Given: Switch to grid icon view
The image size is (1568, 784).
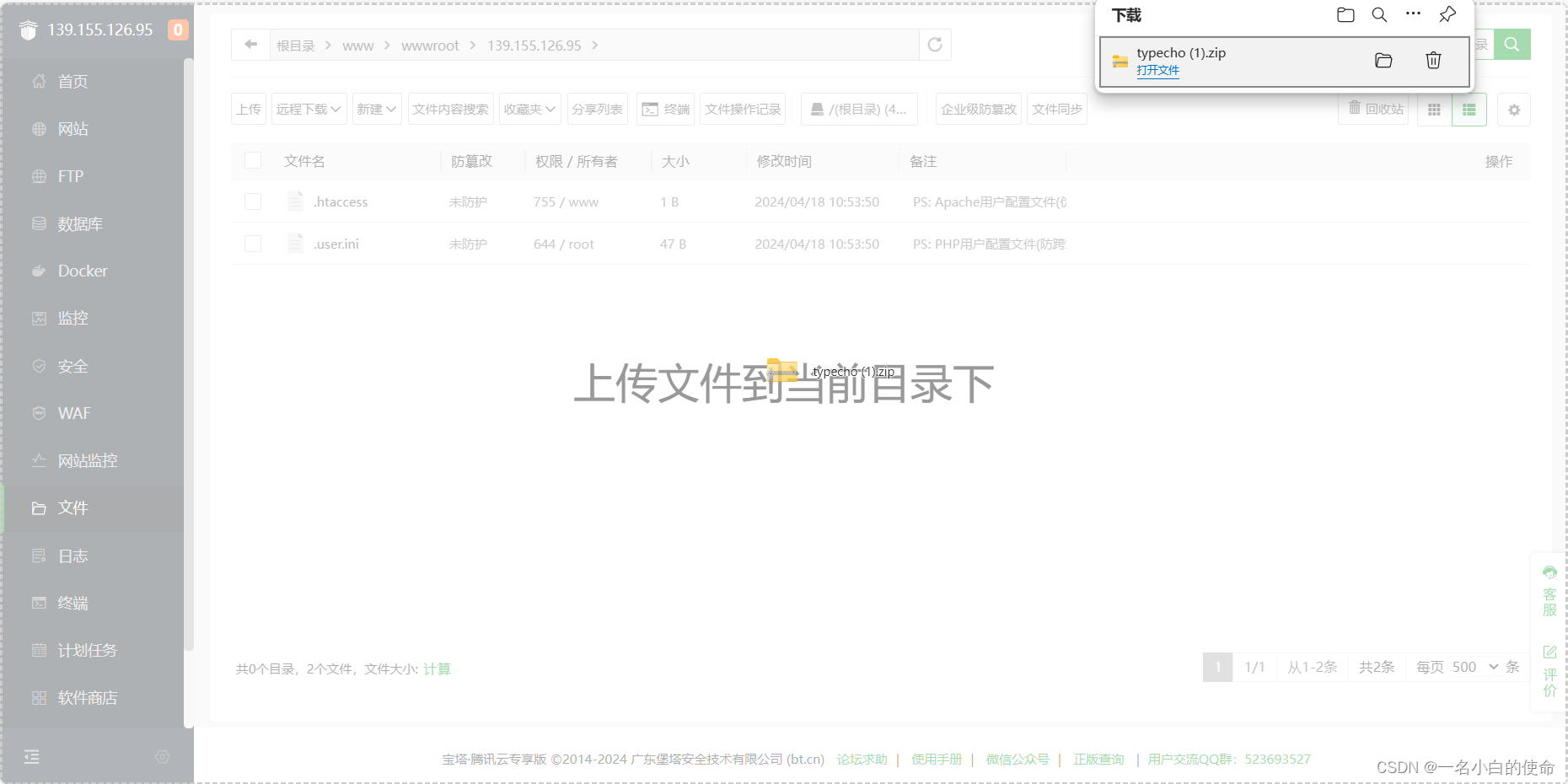Looking at the screenshot, I should point(1434,110).
